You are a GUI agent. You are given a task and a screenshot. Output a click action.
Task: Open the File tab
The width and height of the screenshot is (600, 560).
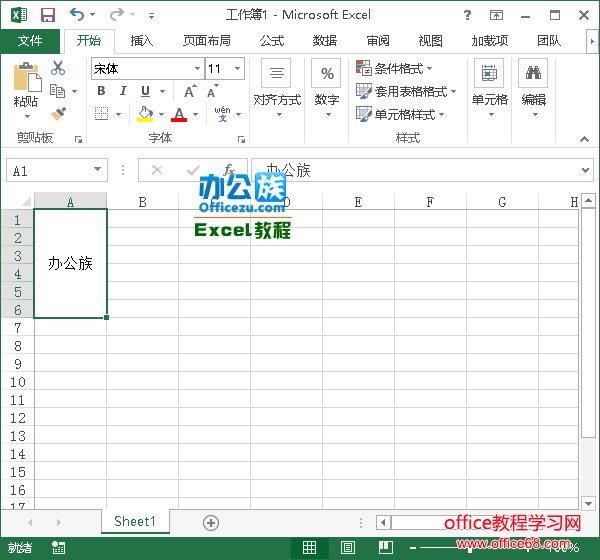[30, 41]
